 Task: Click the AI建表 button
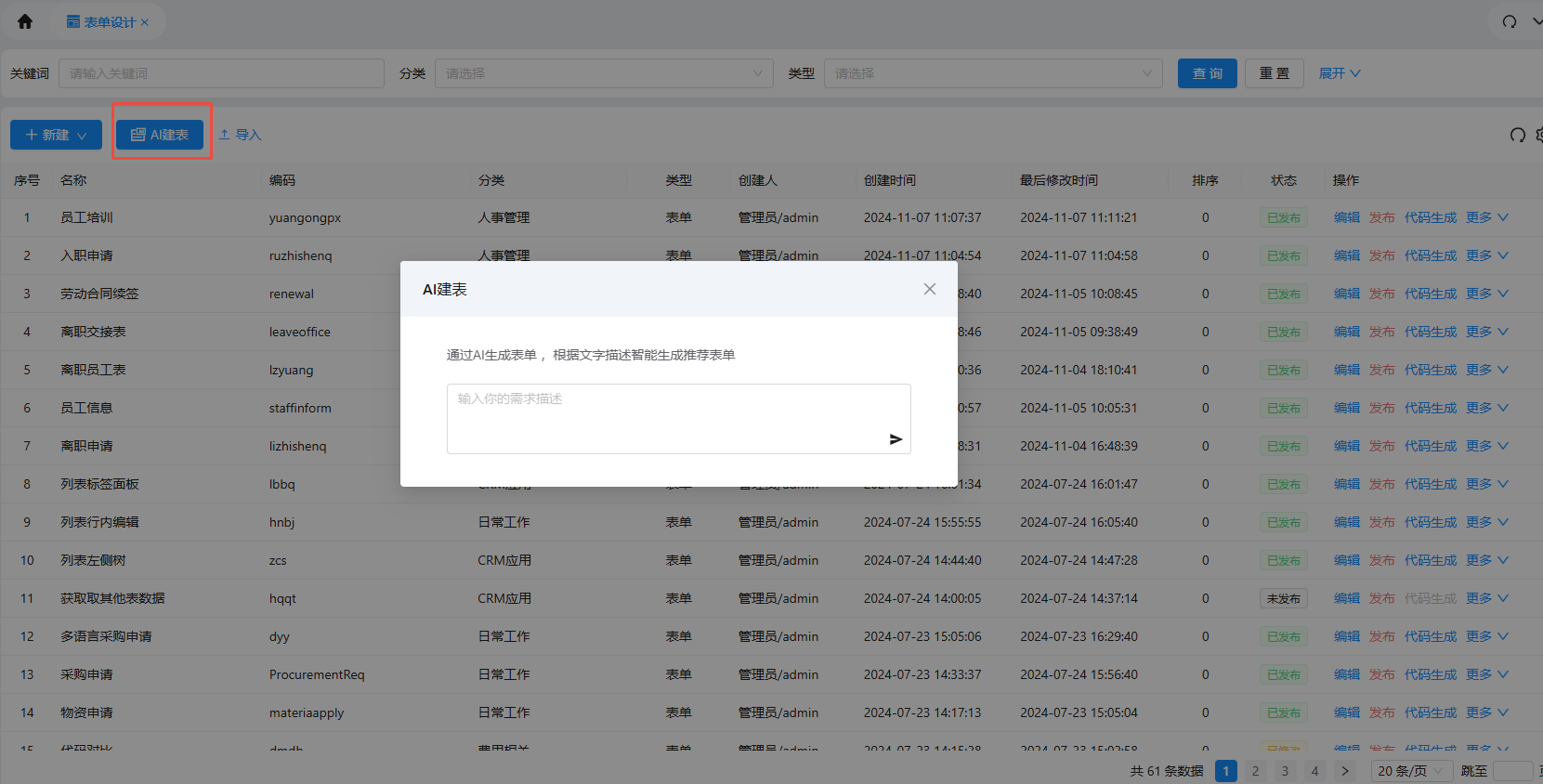(x=160, y=135)
